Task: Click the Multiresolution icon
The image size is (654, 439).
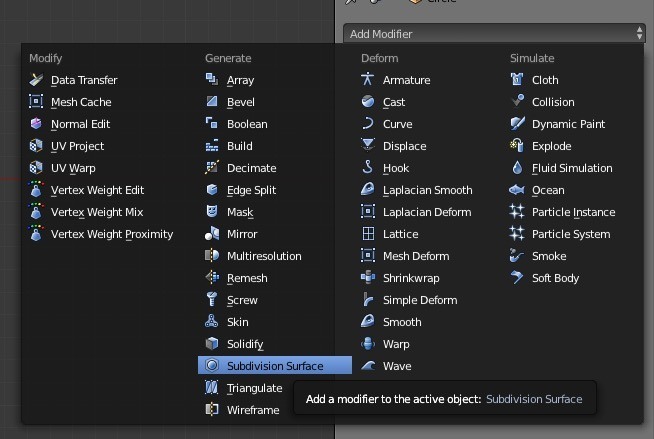Action: (x=212, y=256)
